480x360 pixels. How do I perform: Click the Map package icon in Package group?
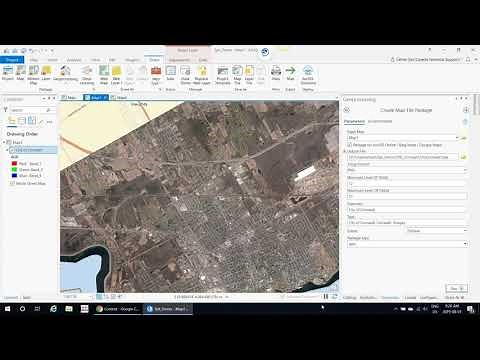click(x=21, y=71)
